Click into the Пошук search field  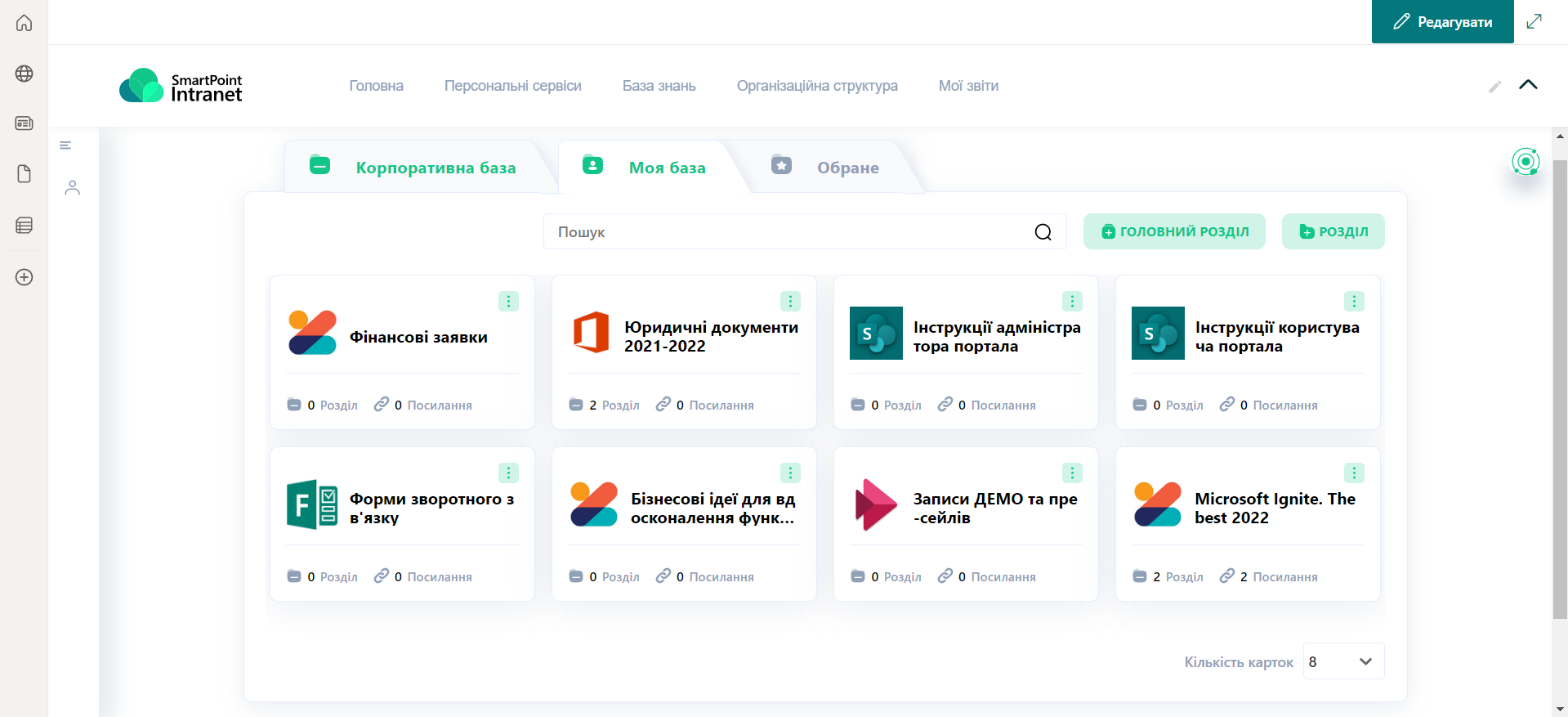pyautogui.click(x=784, y=232)
